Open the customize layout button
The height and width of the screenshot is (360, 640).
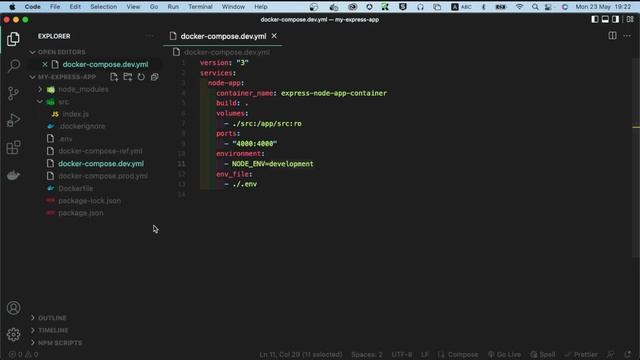[630, 19]
